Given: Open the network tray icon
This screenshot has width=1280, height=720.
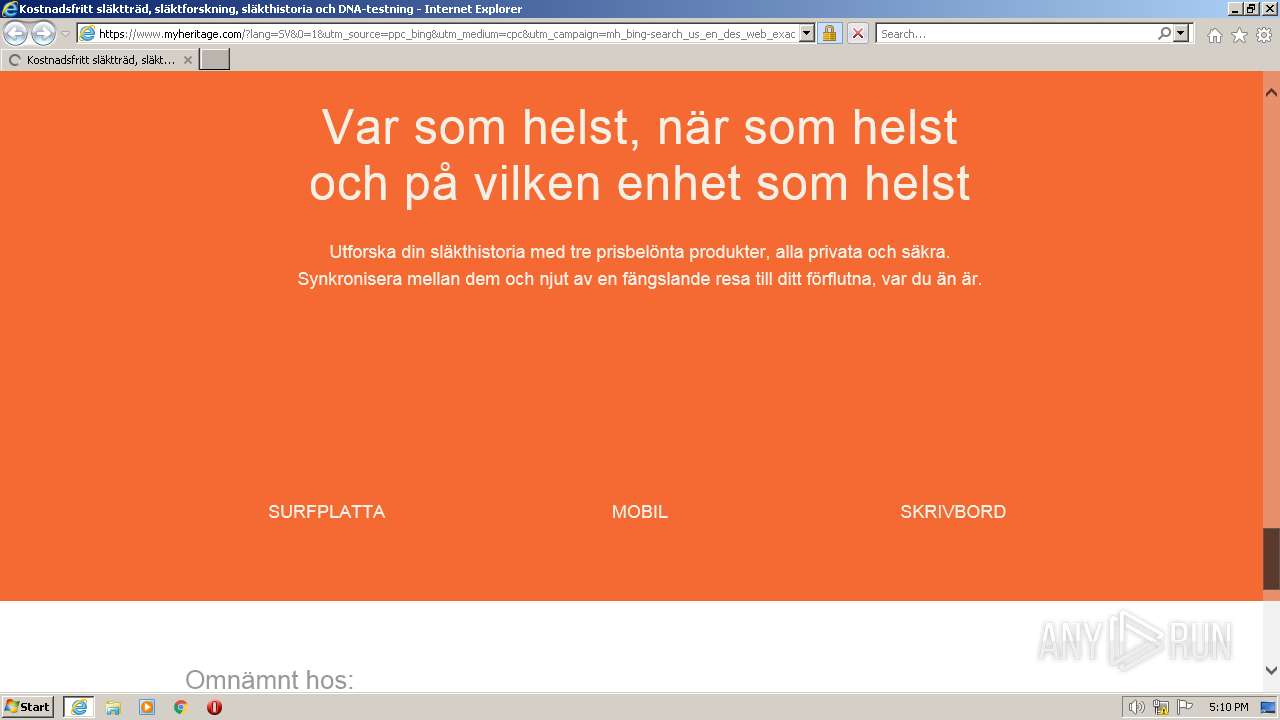Looking at the screenshot, I should pyautogui.click(x=1161, y=707).
